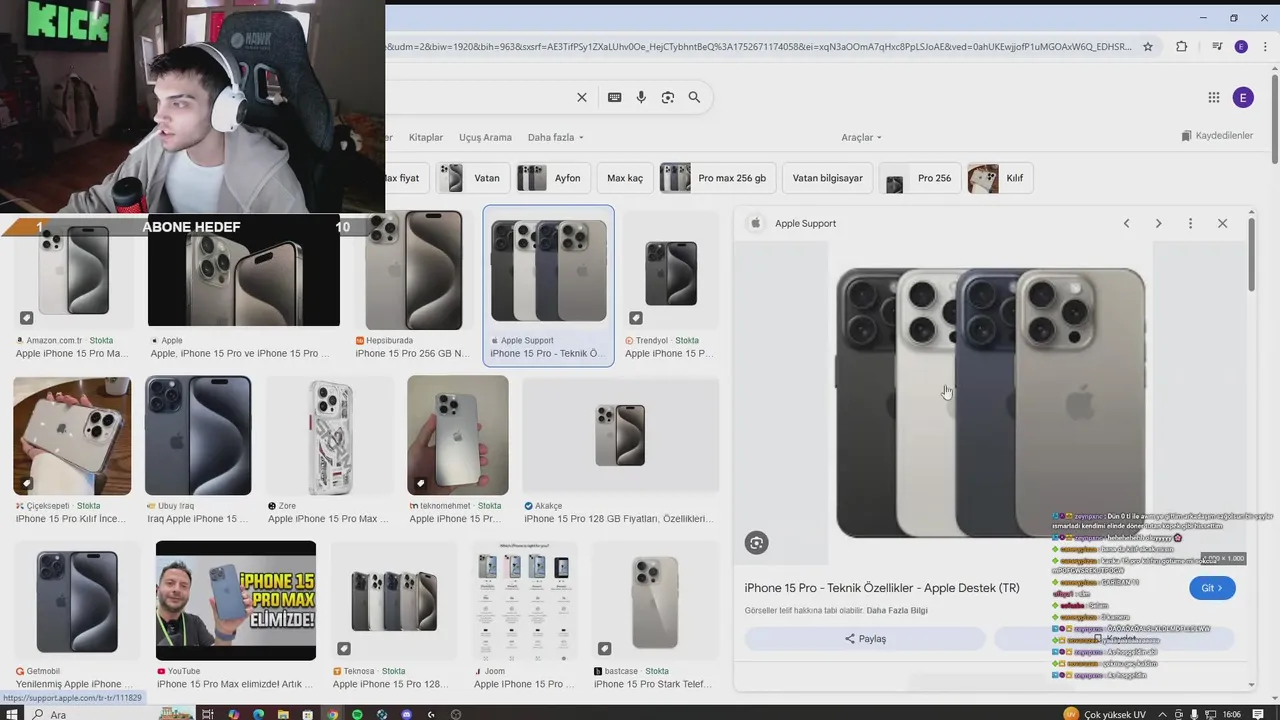This screenshot has height=720, width=1280.
Task: Open Spotify from taskbar
Action: [x=357, y=714]
